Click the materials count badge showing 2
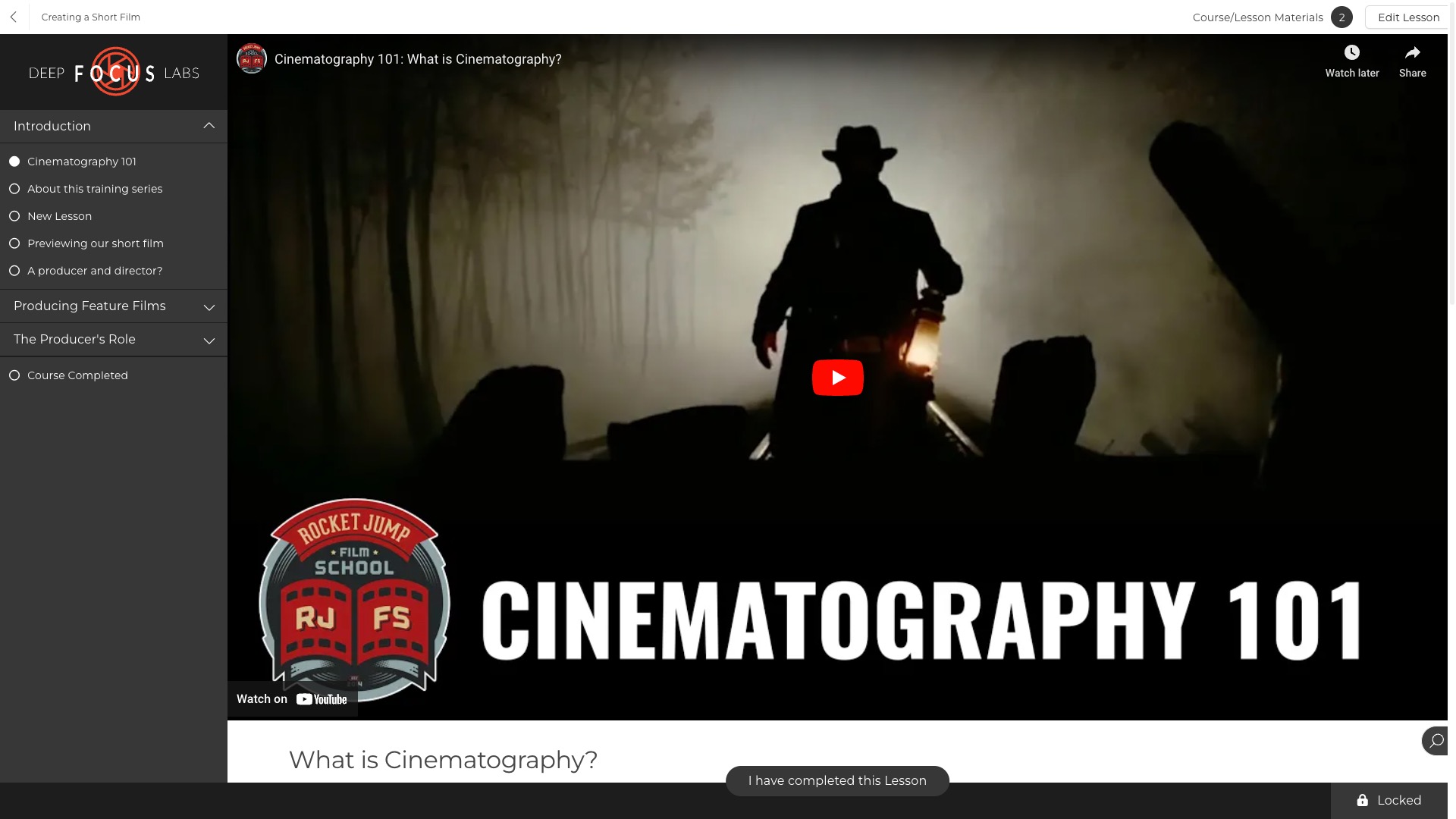 pos(1341,17)
